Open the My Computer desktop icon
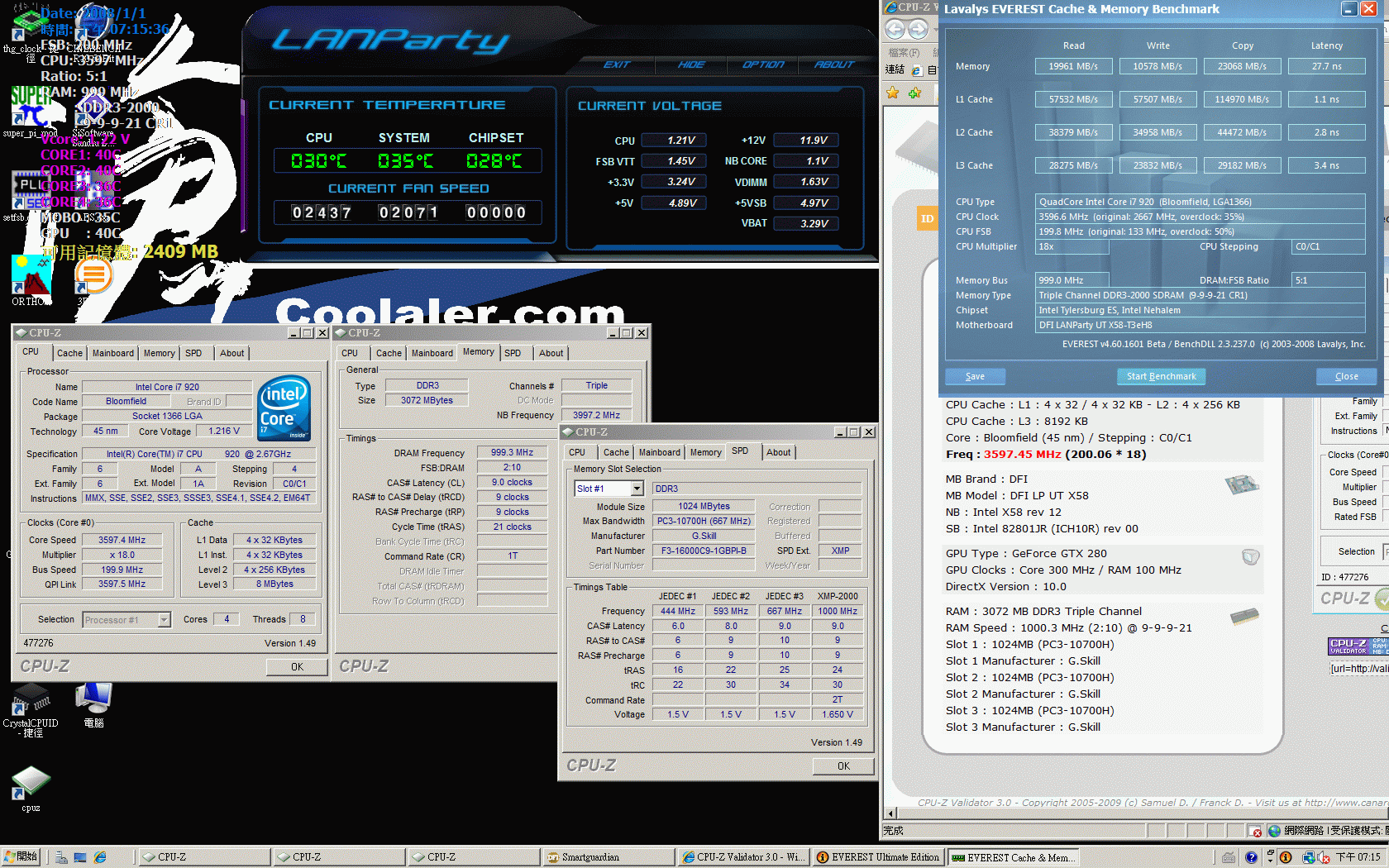 93,705
